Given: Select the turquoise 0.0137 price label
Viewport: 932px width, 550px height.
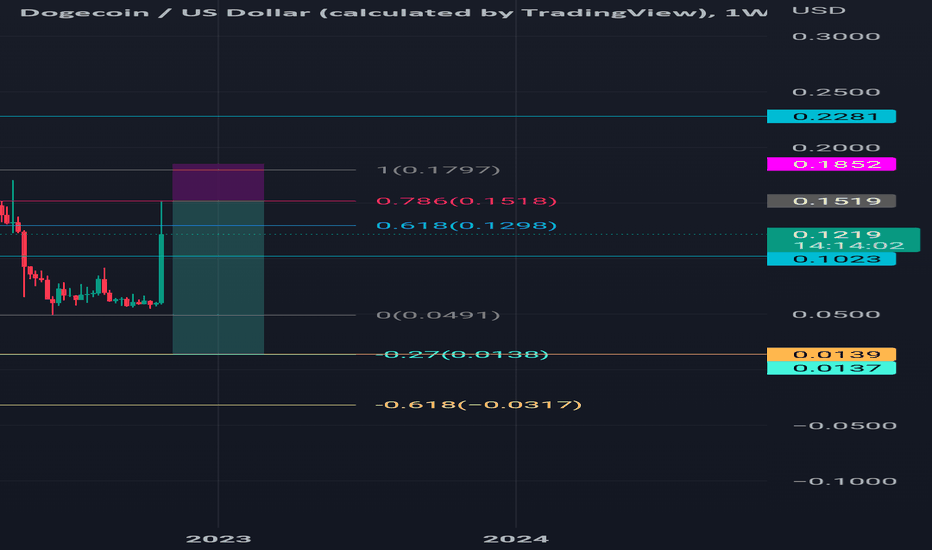Looking at the screenshot, I should (831, 368).
